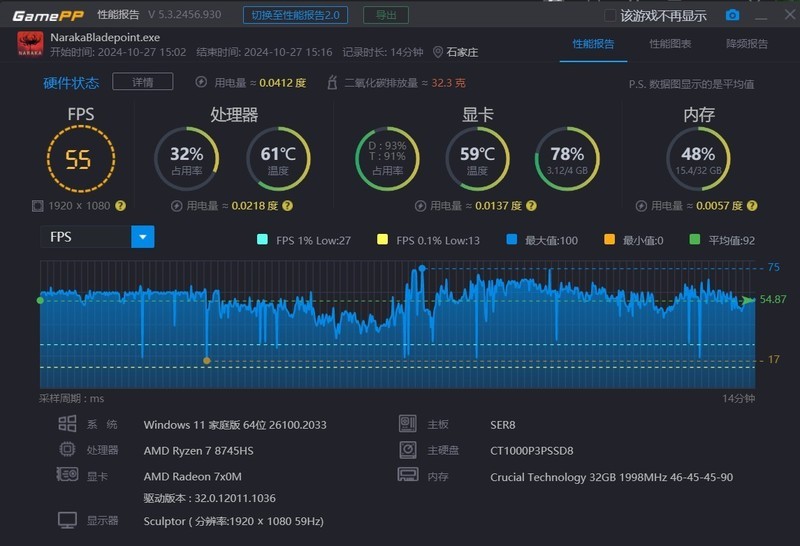Click the GPU 59℃ temperature gauge

(478, 159)
